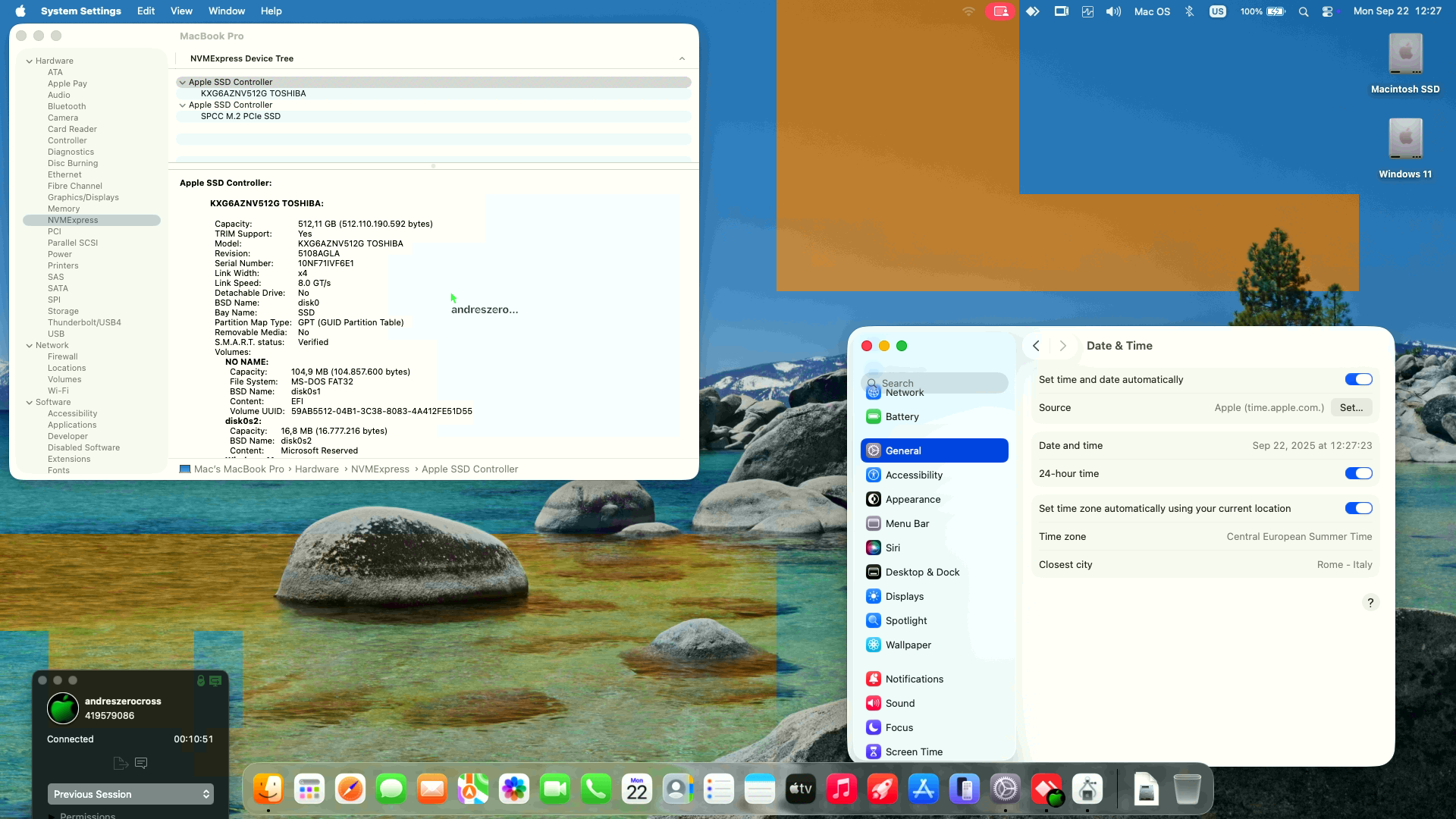Collapse second Apple SSD Controller above SPCC
This screenshot has height=819, width=1456.
[x=182, y=105]
